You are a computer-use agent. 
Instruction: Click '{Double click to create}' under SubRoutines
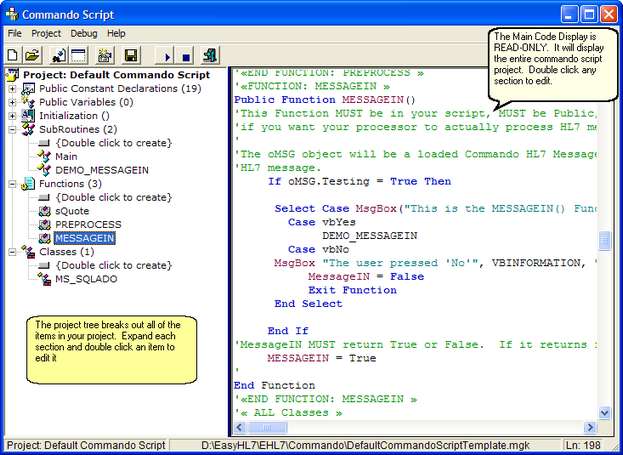[114, 143]
